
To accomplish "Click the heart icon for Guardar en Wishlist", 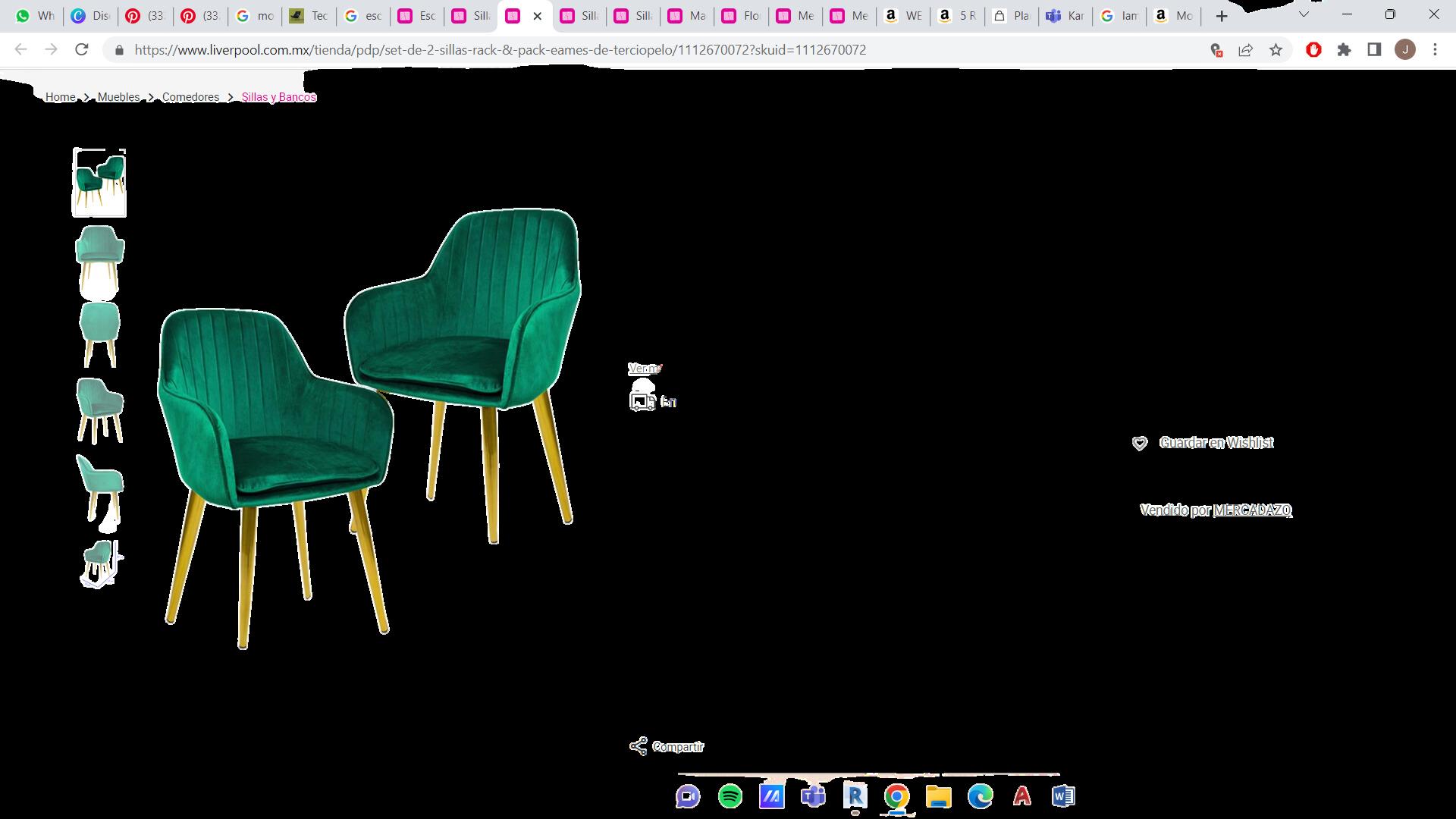I will tap(1140, 444).
